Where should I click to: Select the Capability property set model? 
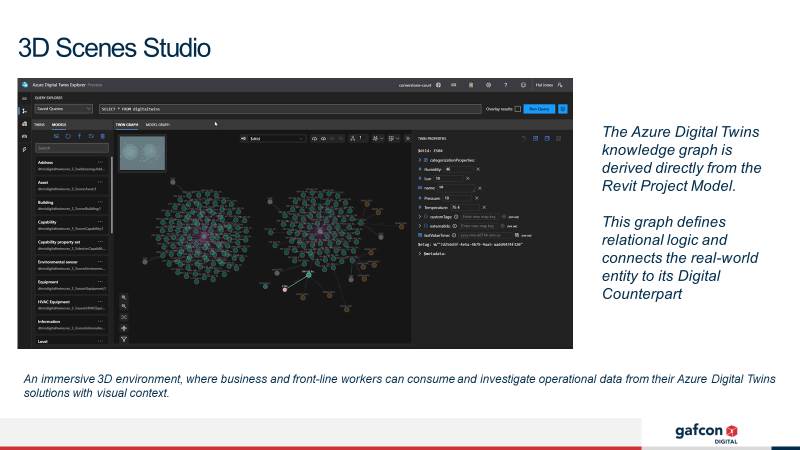70,245
